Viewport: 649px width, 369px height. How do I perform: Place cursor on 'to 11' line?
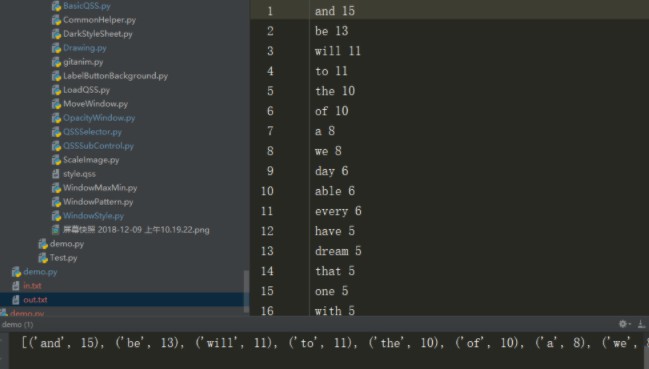[331, 71]
